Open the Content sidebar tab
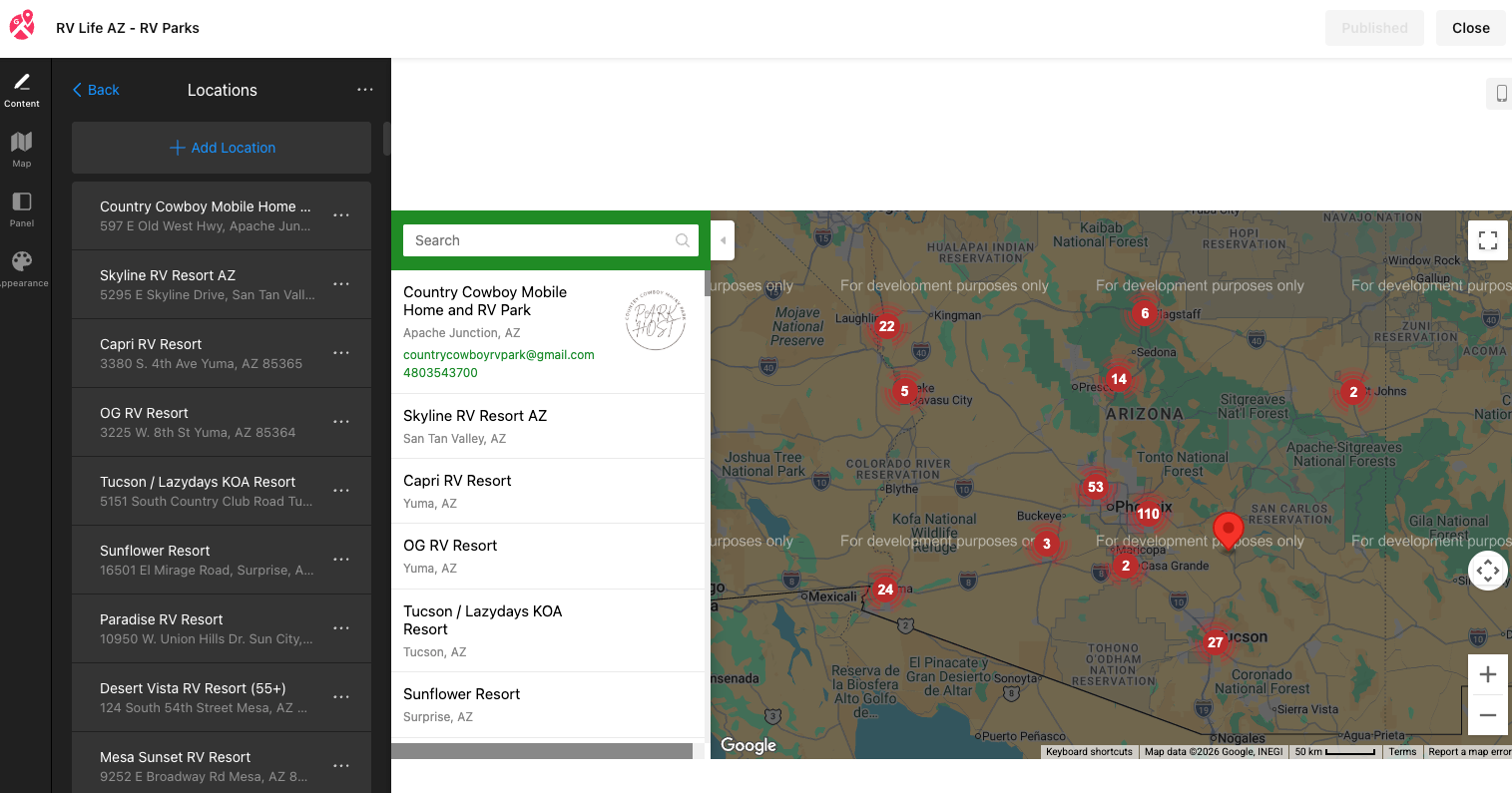 (22, 90)
